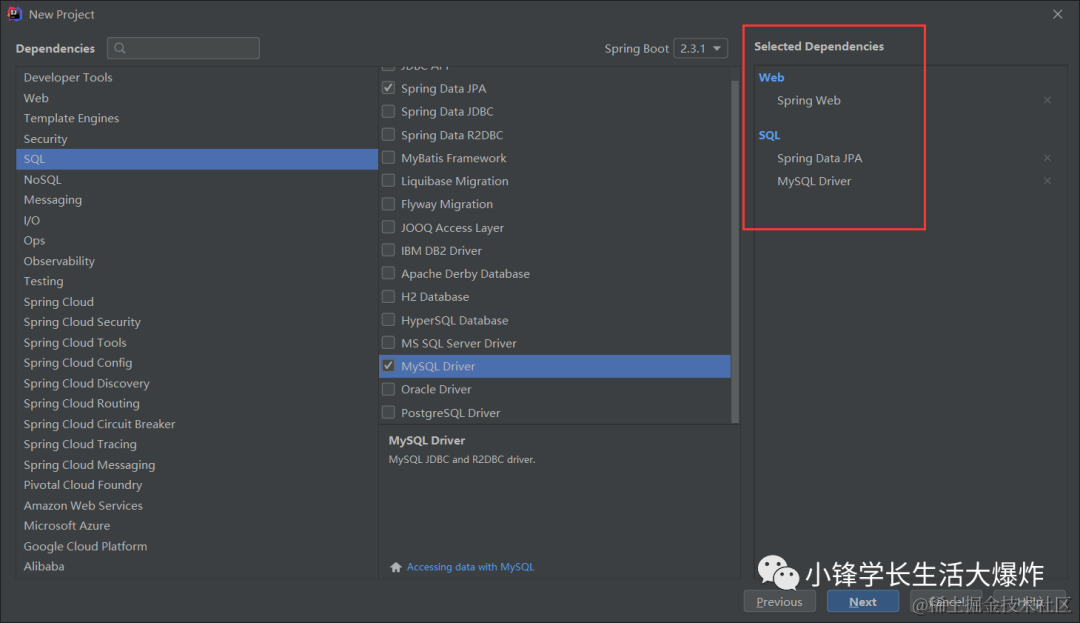This screenshot has height=623, width=1080.
Task: Open Accessing data with MySQL guide link
Action: [470, 567]
